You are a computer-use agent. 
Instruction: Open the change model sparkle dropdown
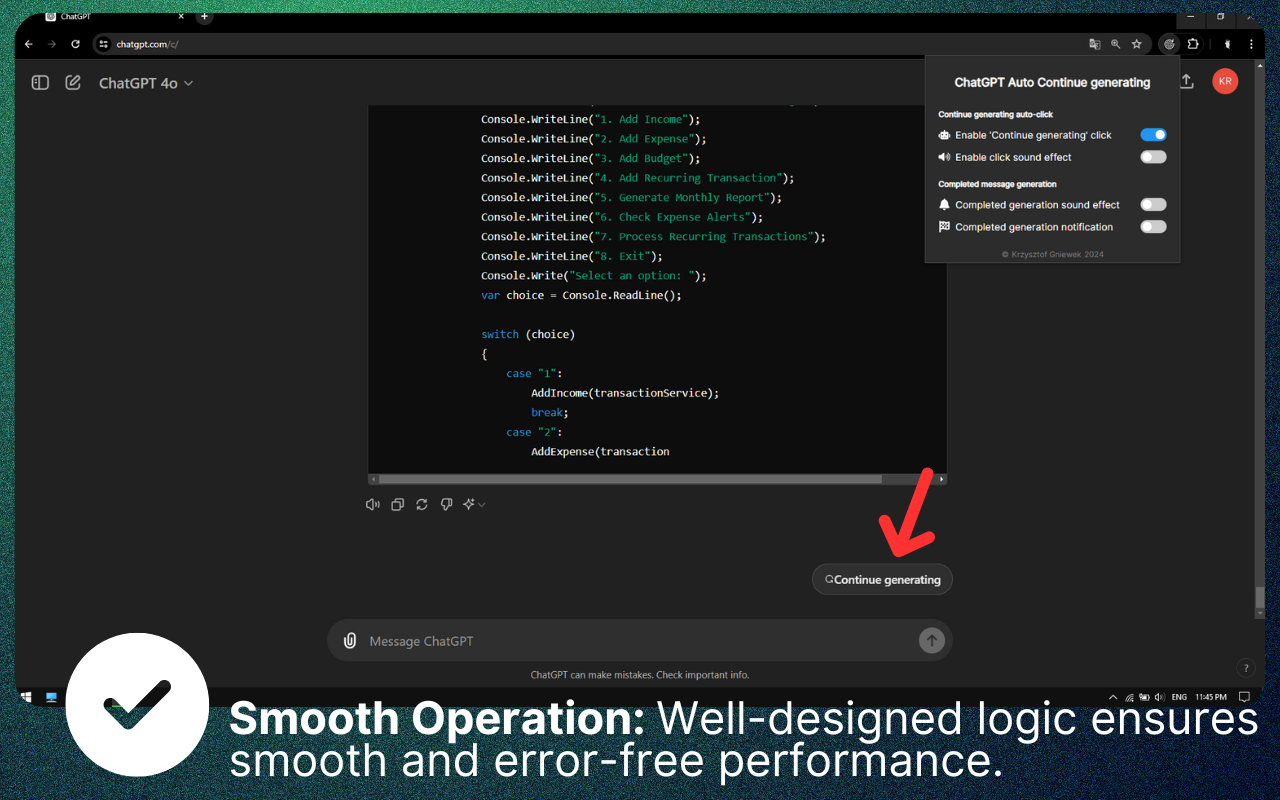tap(474, 505)
